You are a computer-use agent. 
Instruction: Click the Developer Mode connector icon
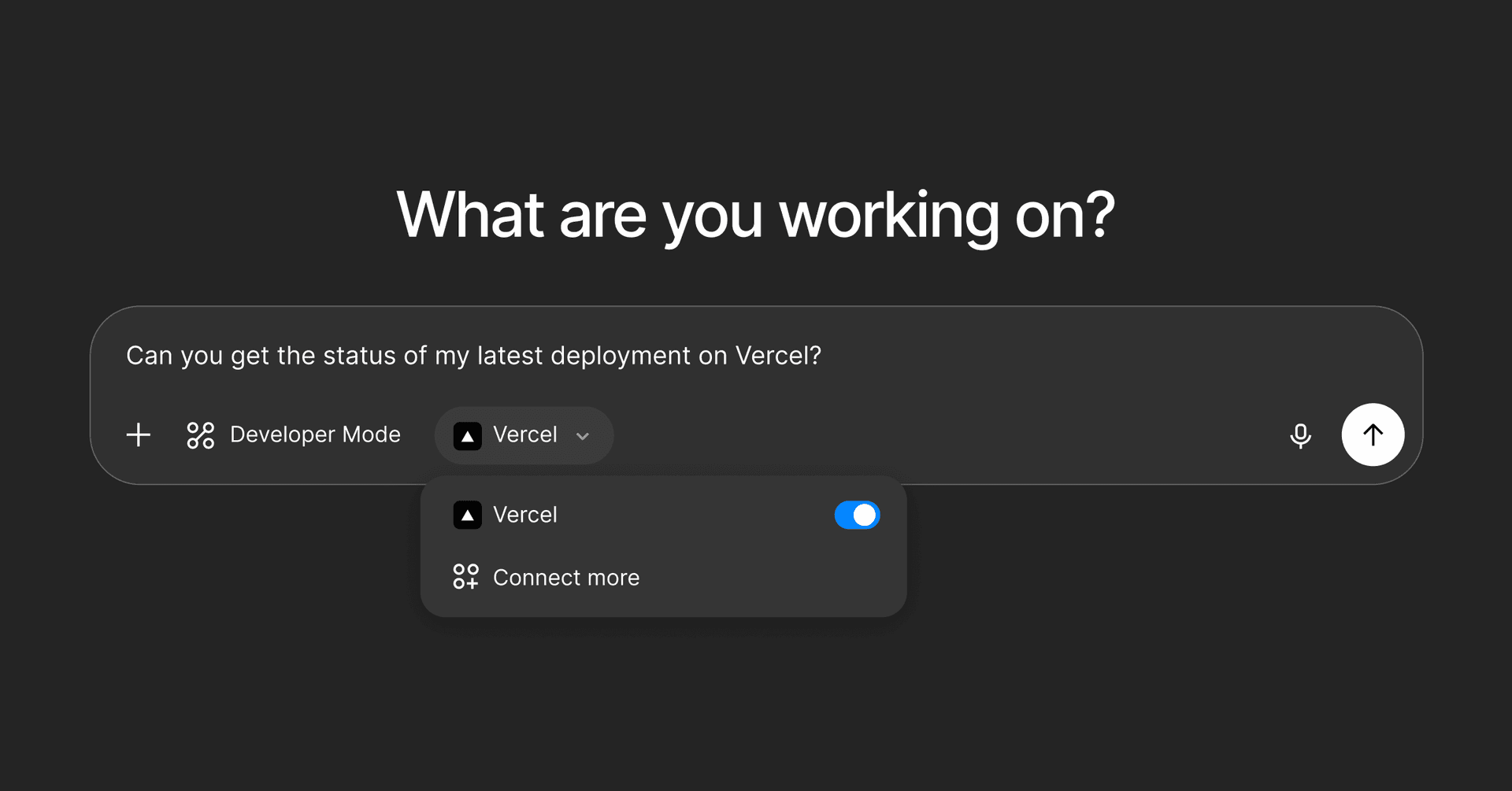(200, 435)
